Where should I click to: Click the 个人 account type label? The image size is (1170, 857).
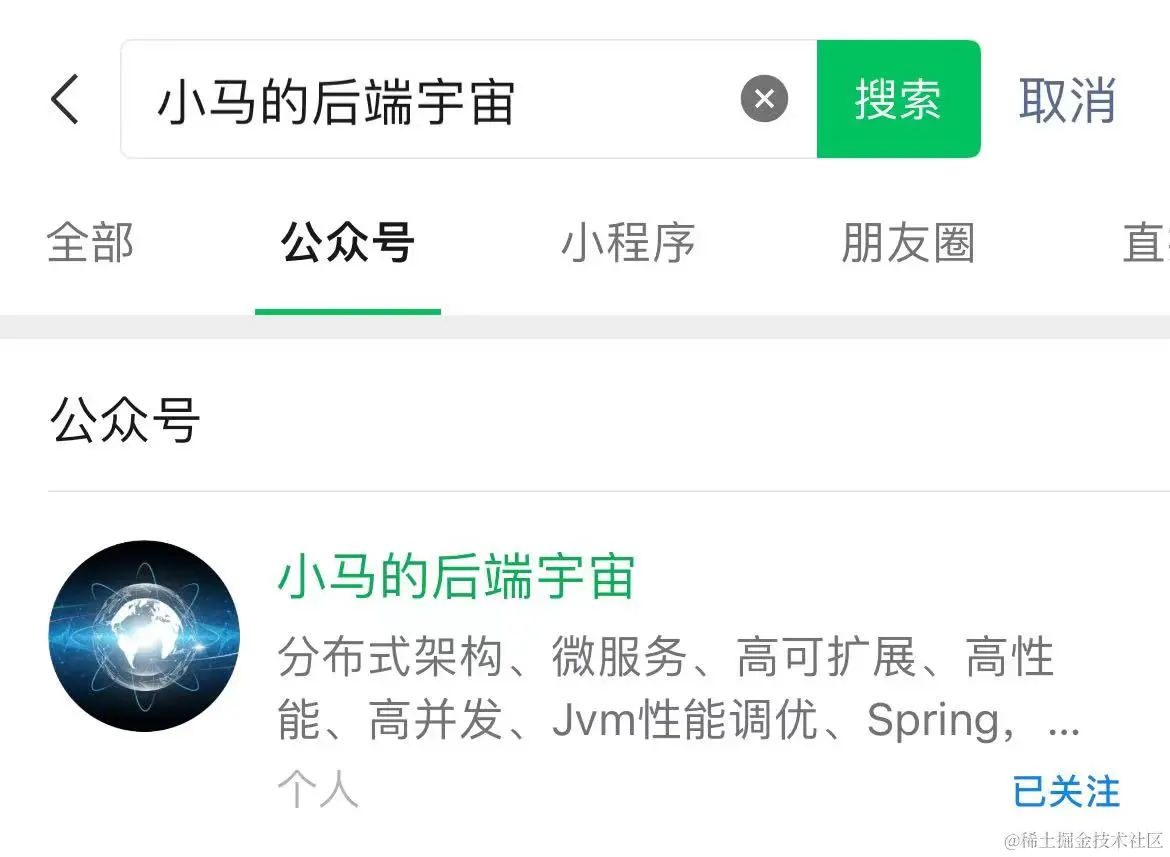[319, 789]
